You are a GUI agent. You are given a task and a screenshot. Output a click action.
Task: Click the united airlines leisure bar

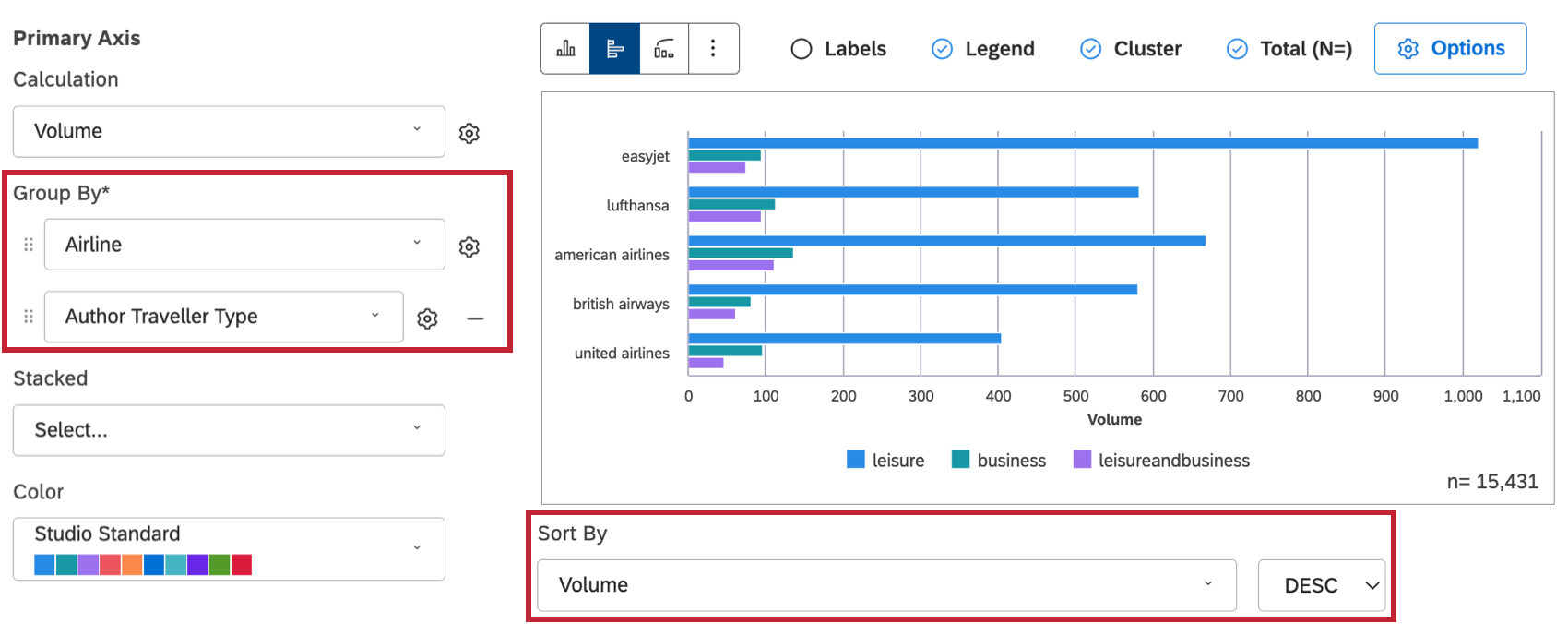click(x=845, y=339)
